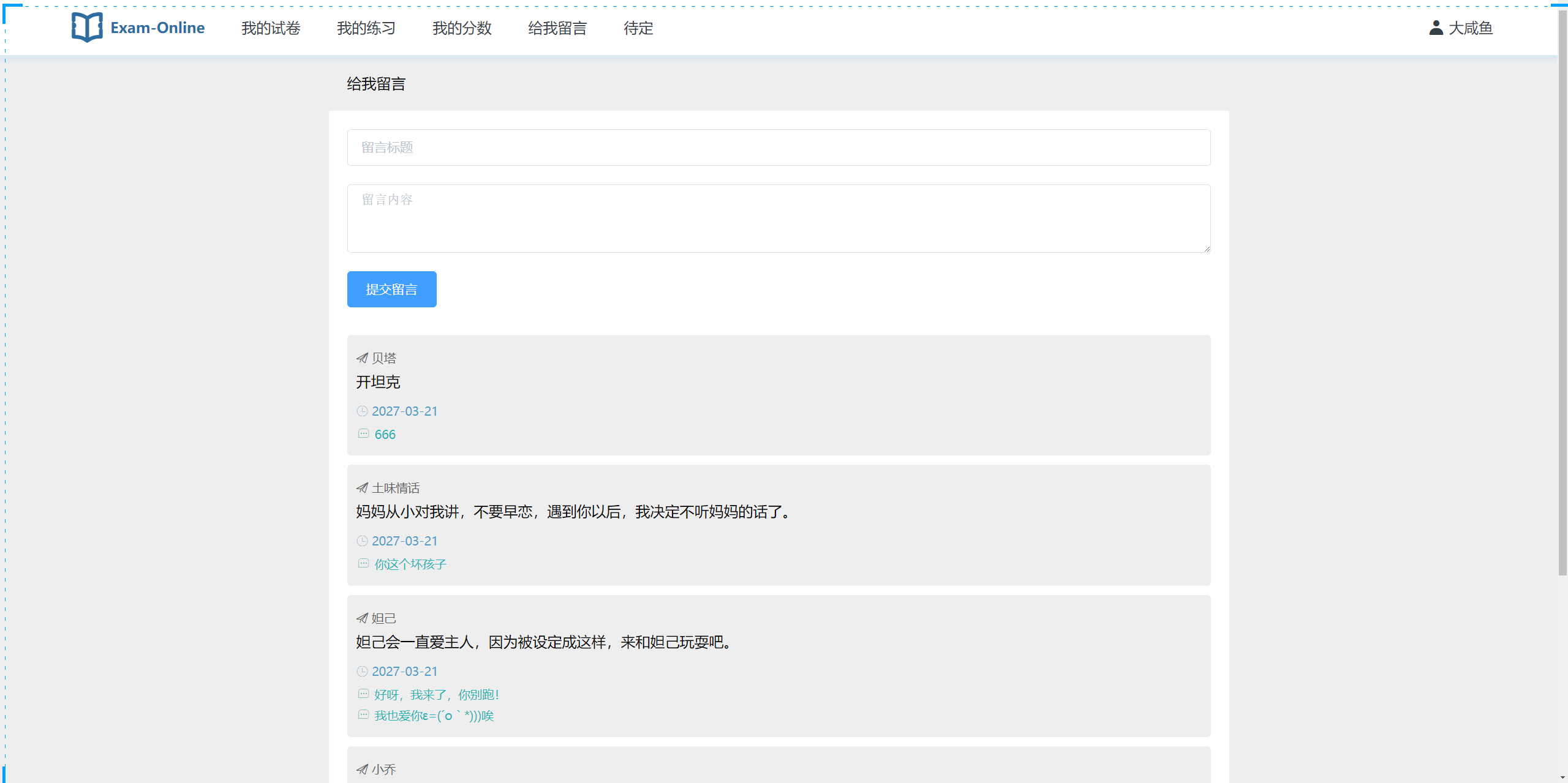Screen dimensions: 1568x783
Task: Click paper plane icon next to 小乔
Action: [x=362, y=770]
